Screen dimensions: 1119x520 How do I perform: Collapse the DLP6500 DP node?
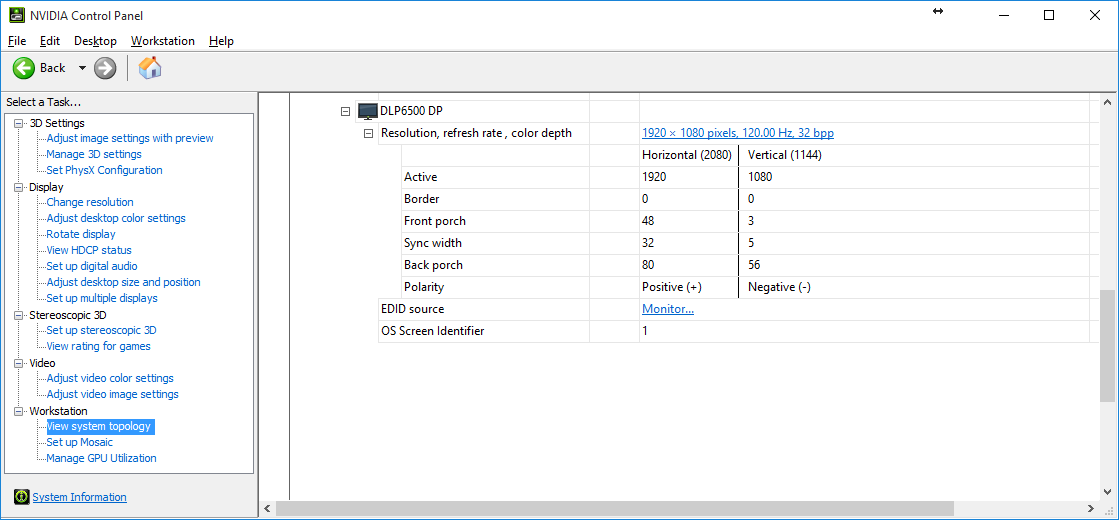(x=345, y=111)
